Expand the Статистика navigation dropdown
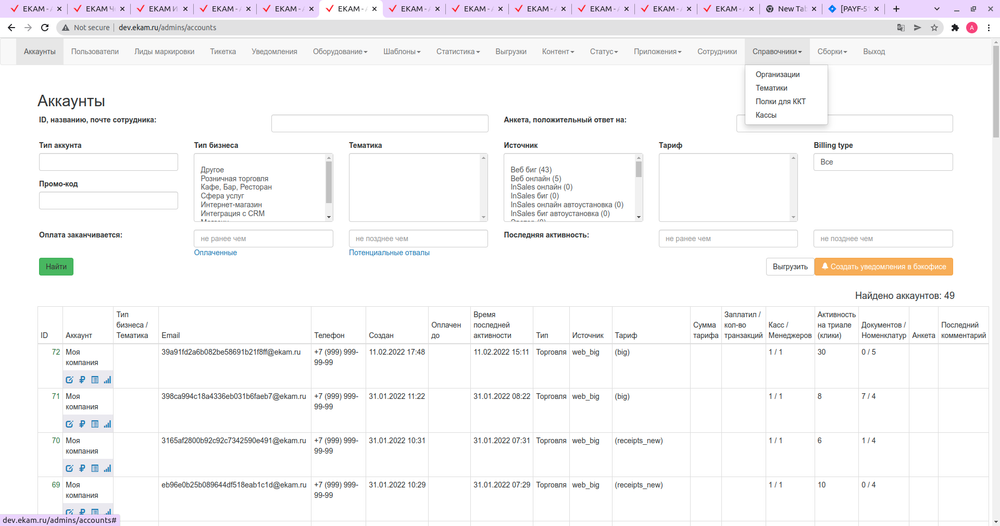 pyautogui.click(x=457, y=52)
